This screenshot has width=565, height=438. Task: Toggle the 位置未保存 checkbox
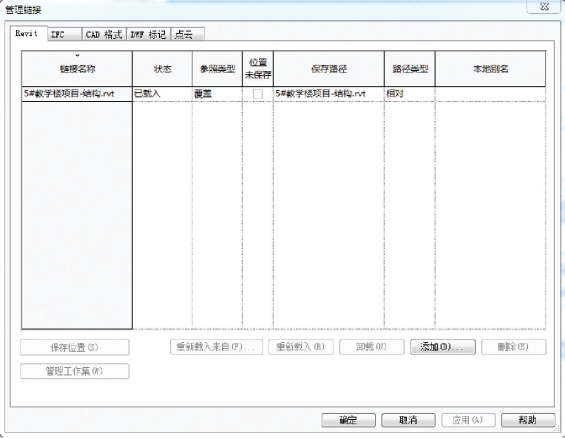tap(258, 94)
